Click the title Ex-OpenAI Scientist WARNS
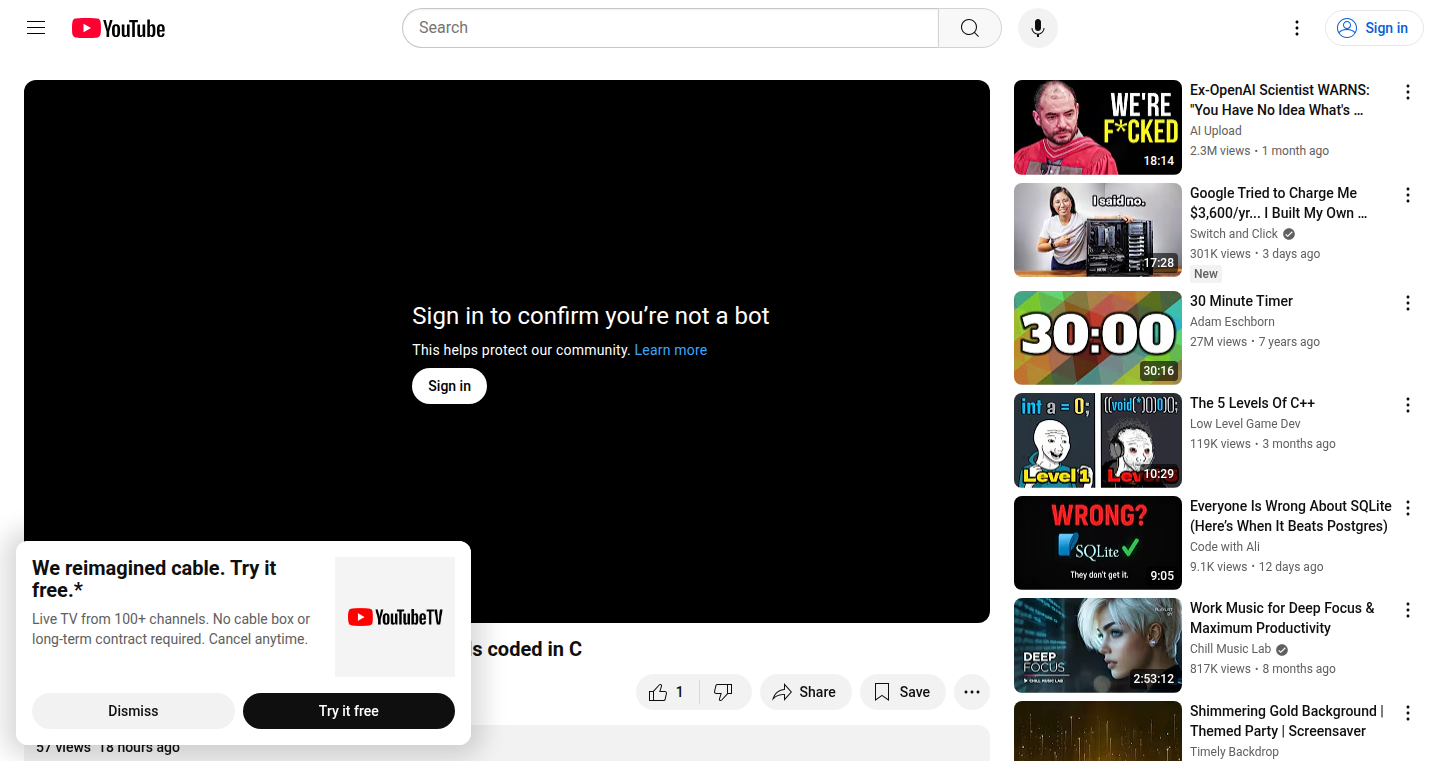 pos(1280,100)
